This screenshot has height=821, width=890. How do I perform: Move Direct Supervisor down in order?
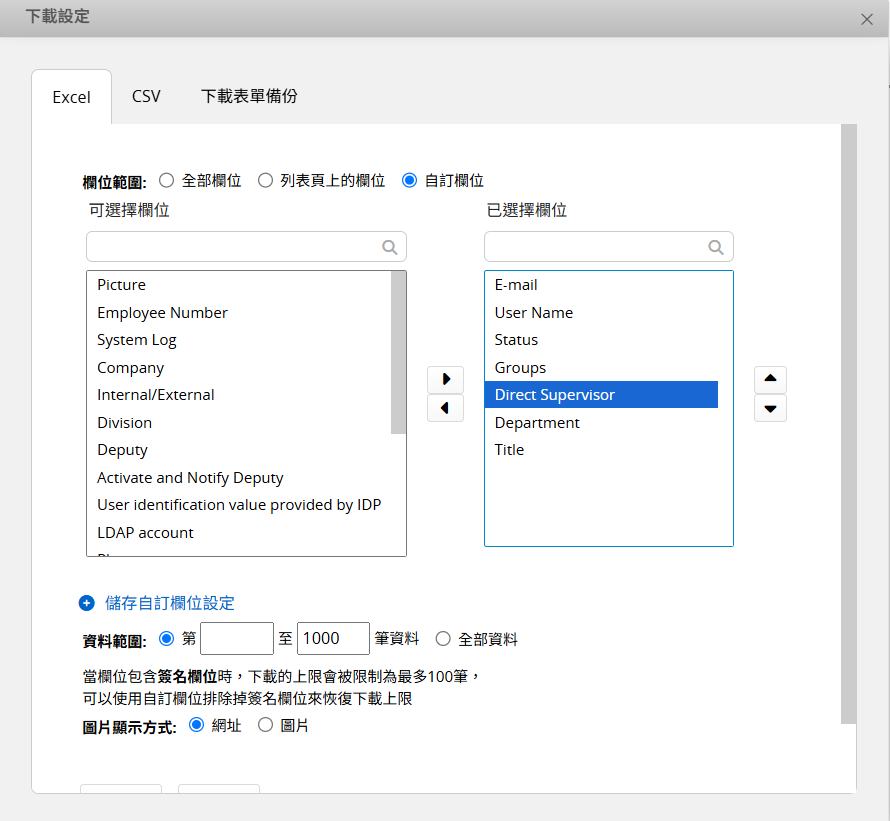click(770, 408)
